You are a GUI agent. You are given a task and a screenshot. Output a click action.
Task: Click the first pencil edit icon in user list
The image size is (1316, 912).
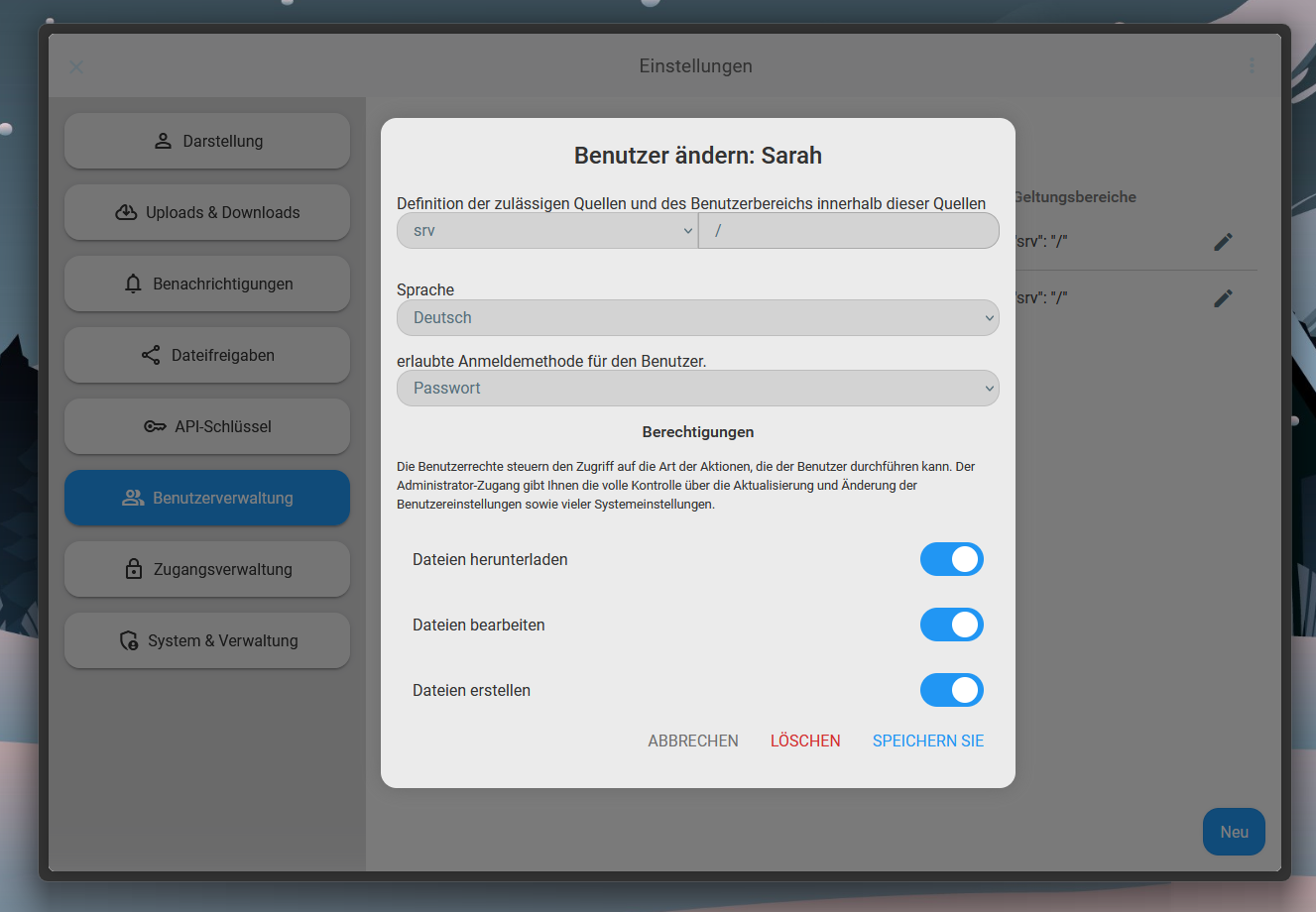[1223, 242]
